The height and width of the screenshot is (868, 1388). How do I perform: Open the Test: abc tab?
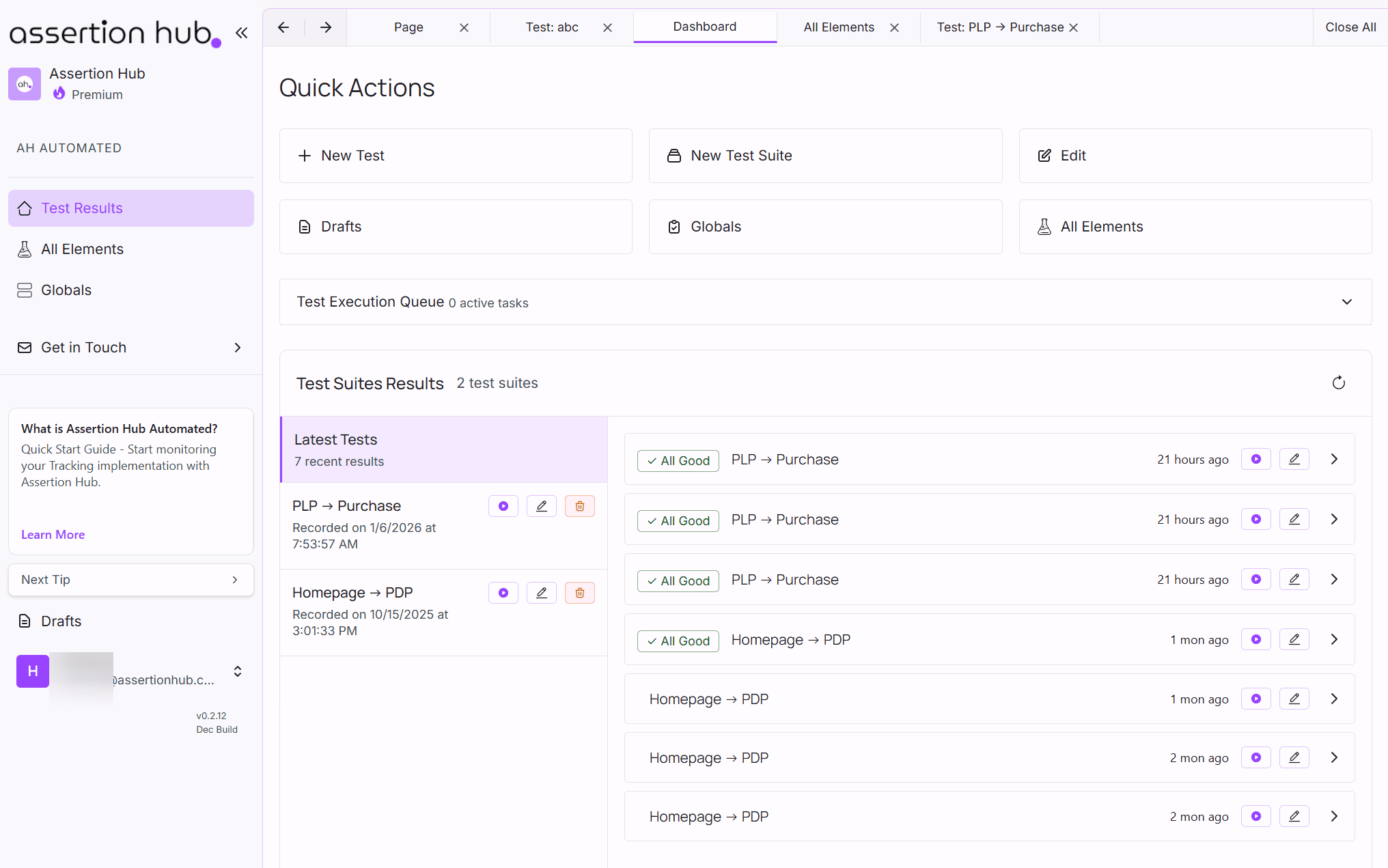click(551, 27)
